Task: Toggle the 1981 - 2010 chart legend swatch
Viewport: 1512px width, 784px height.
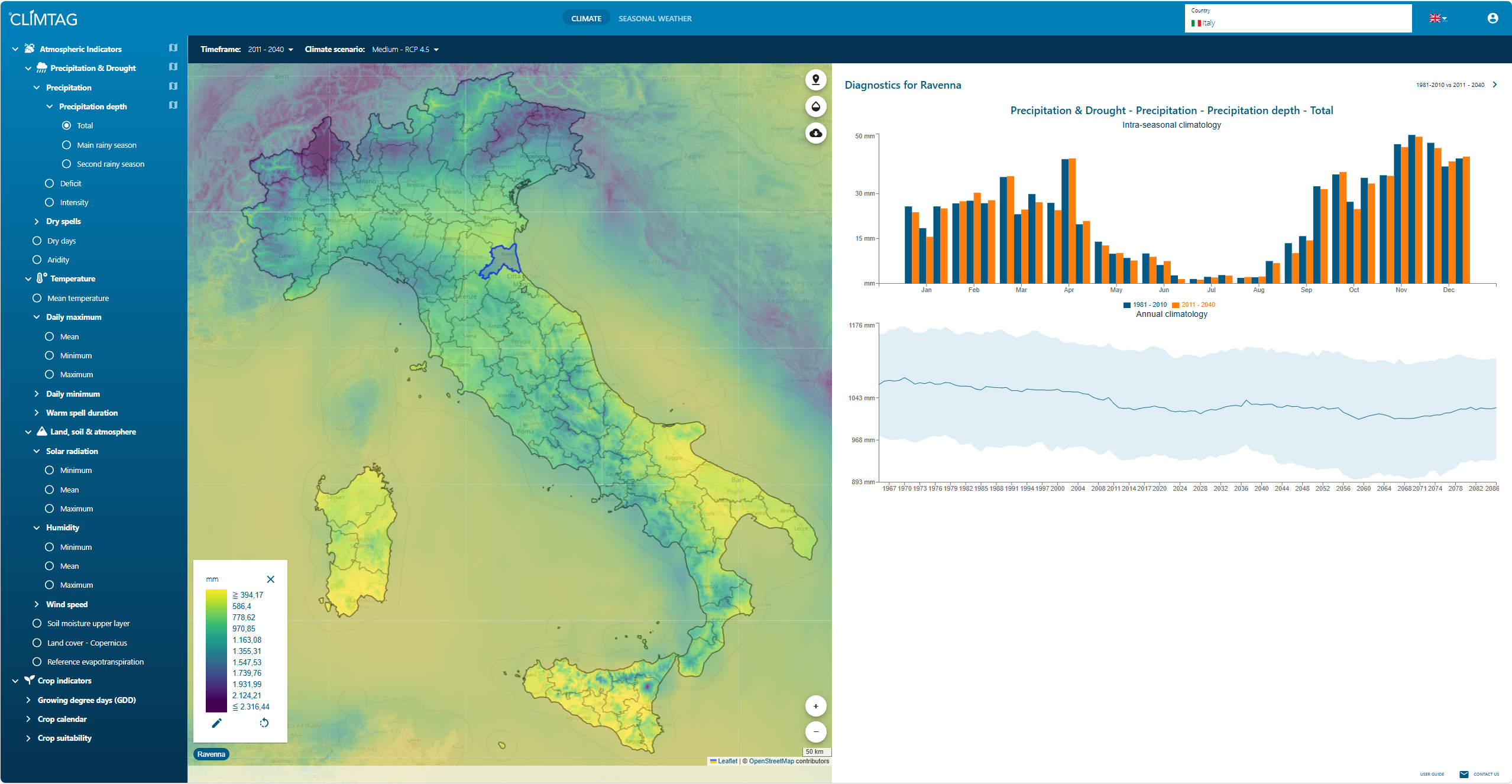Action: (1127, 305)
